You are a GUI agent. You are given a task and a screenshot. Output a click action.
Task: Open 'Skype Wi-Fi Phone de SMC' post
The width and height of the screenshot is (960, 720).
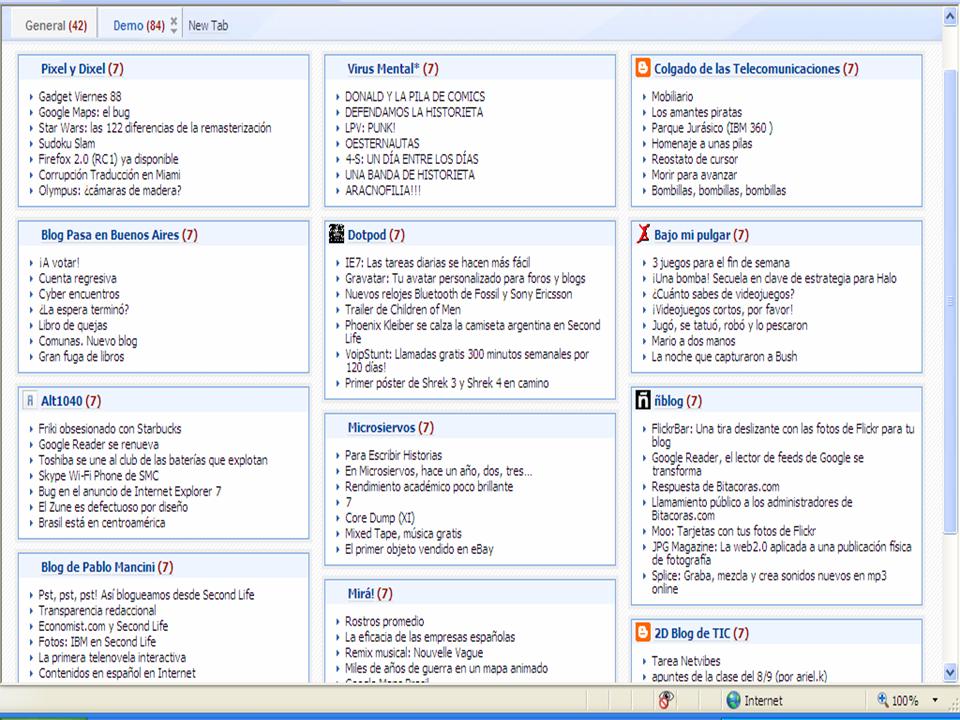coord(99,476)
